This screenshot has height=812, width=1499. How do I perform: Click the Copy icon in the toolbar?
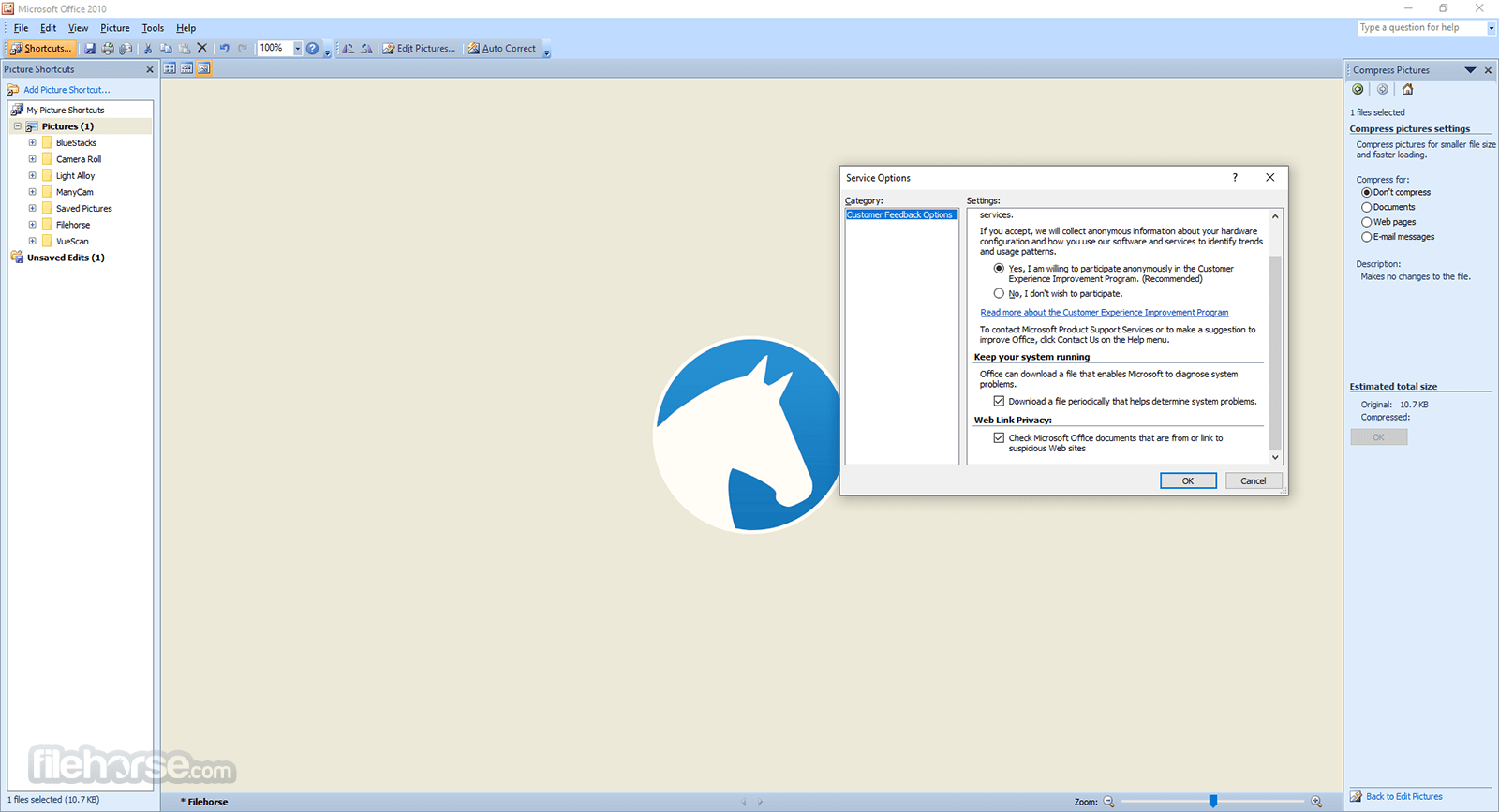pos(166,49)
